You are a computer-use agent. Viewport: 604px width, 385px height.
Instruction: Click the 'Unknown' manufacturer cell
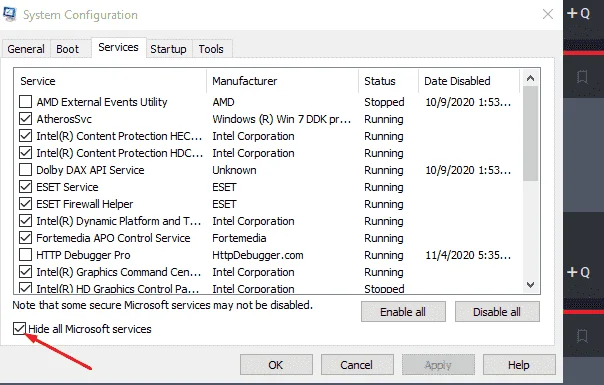coord(234,170)
